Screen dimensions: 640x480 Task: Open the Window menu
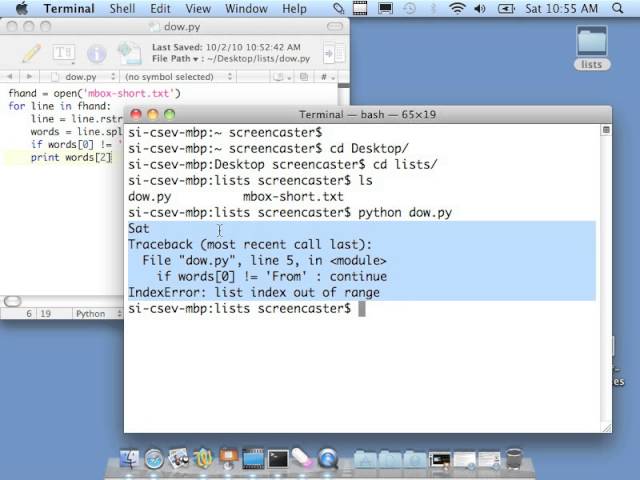click(246, 9)
